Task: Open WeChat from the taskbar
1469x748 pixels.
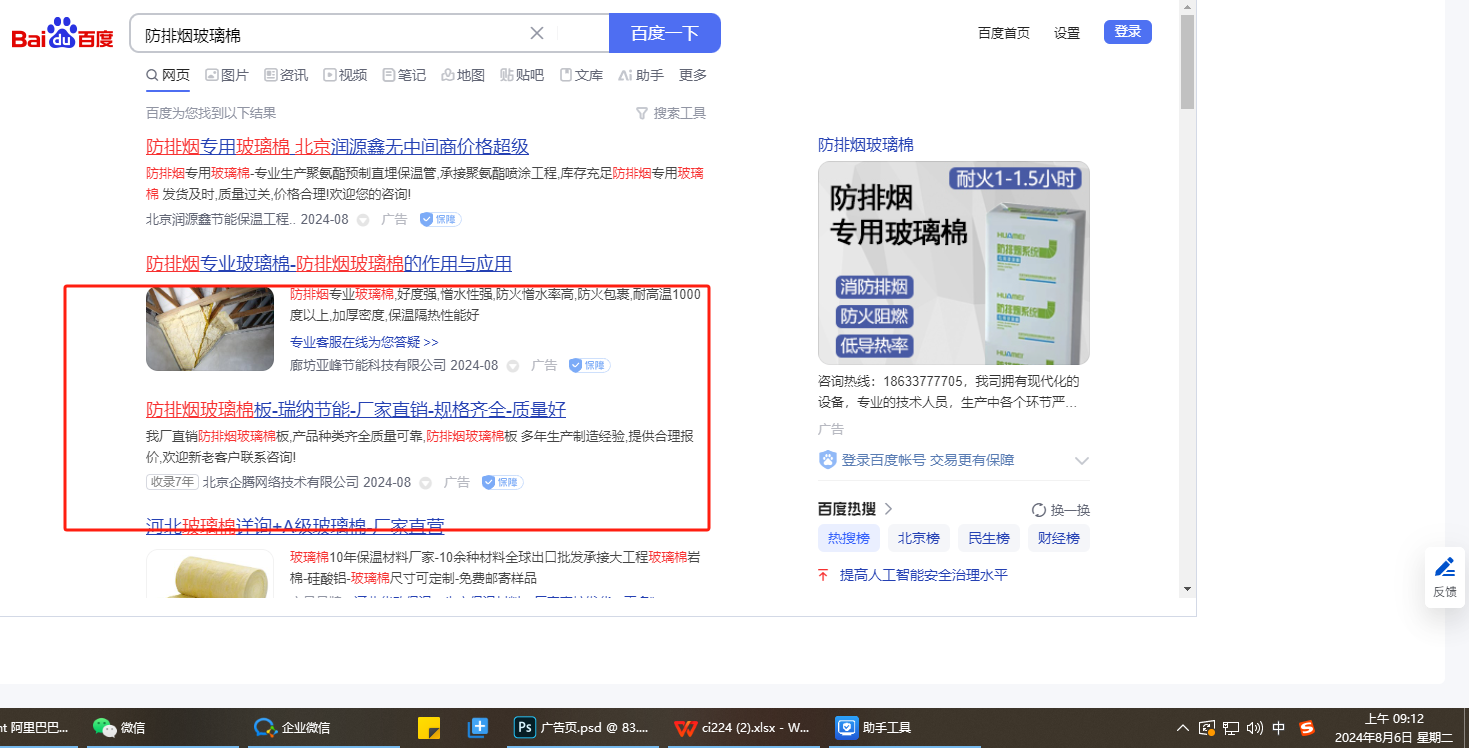Action: (x=119, y=727)
